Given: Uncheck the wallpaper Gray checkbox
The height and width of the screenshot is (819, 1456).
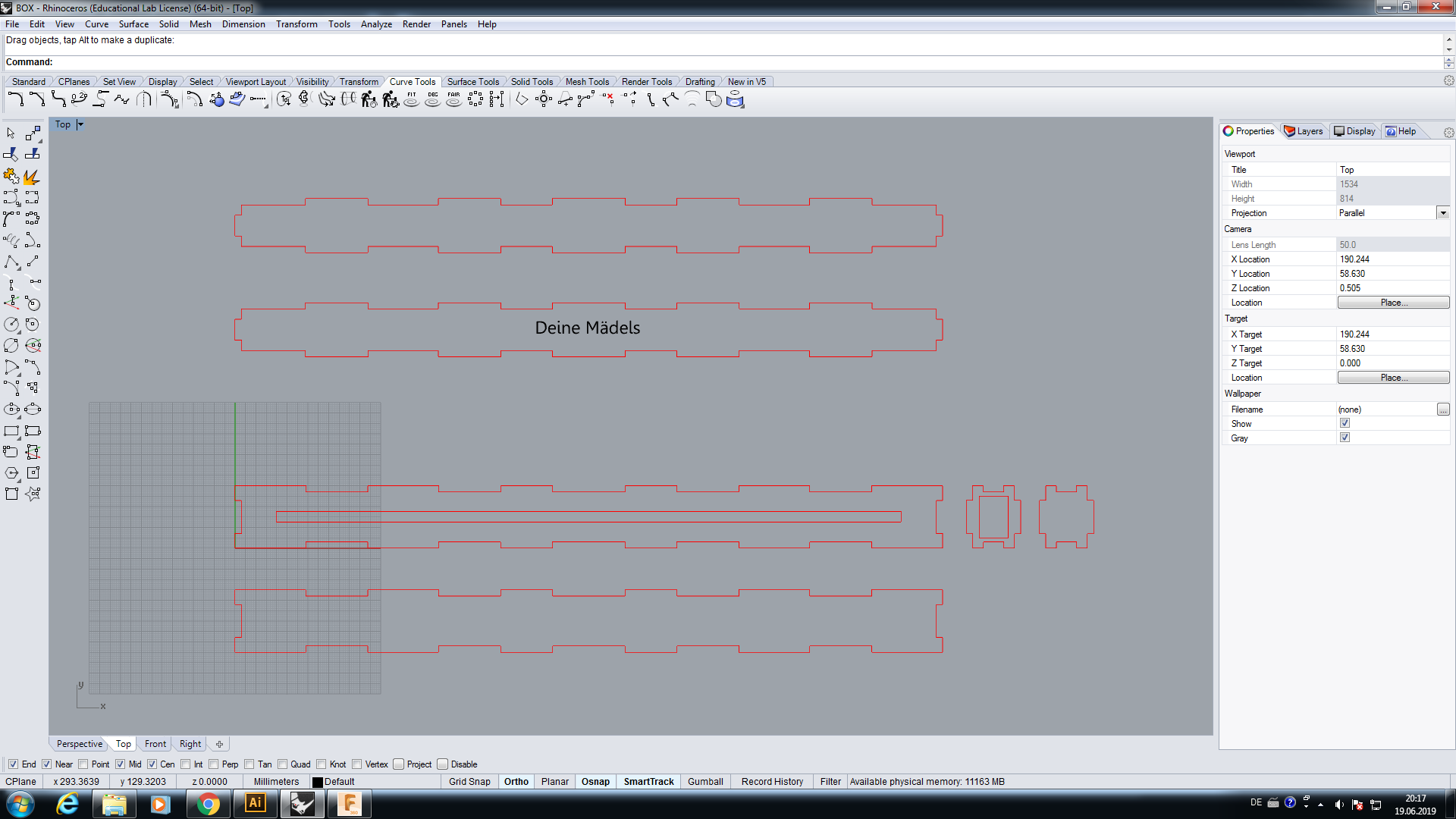Looking at the screenshot, I should [x=1345, y=438].
